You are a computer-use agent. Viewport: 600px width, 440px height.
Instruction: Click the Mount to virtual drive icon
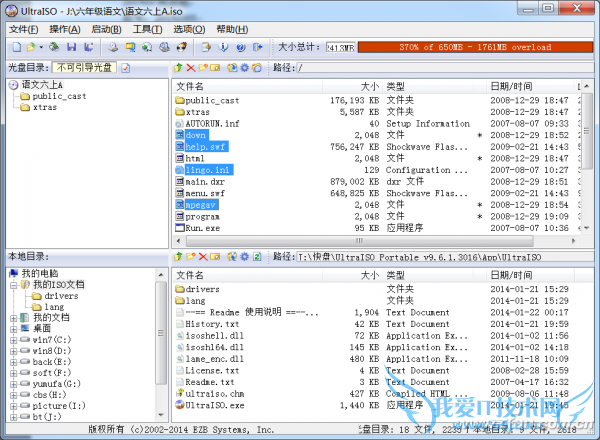(x=165, y=47)
